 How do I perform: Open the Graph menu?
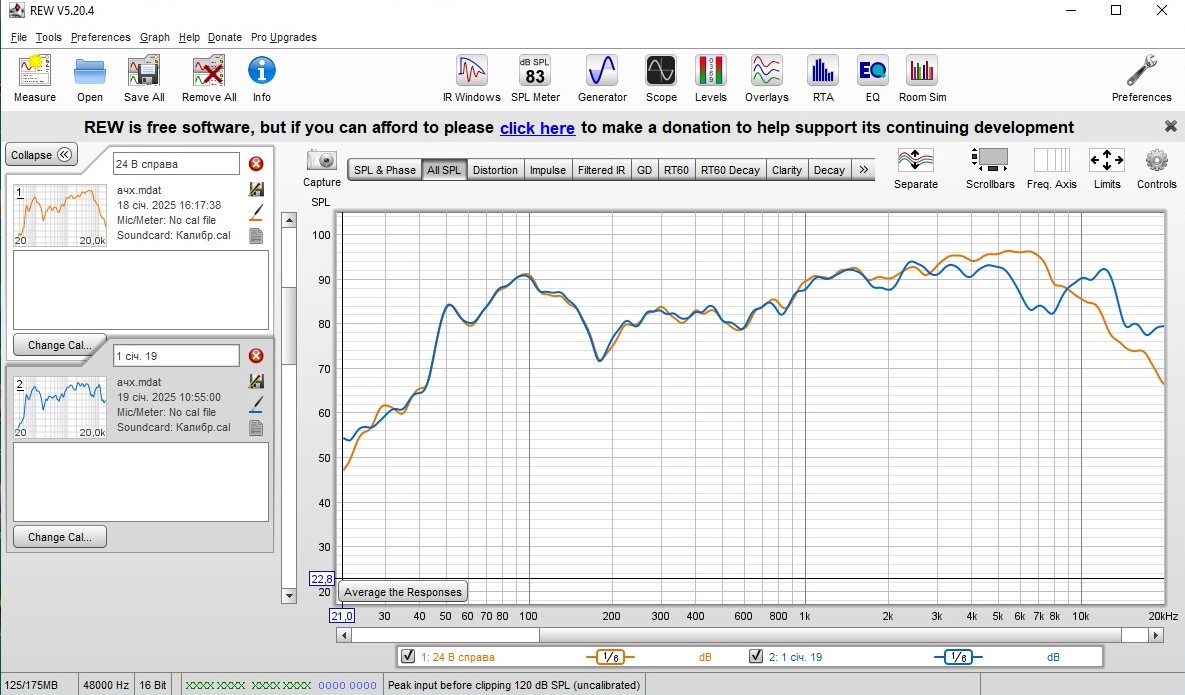click(154, 37)
